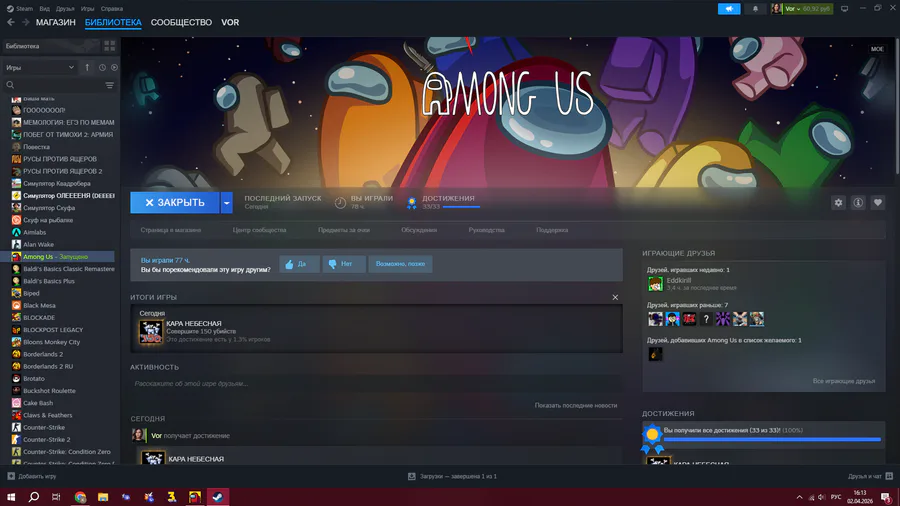Click the library search field

point(55,85)
